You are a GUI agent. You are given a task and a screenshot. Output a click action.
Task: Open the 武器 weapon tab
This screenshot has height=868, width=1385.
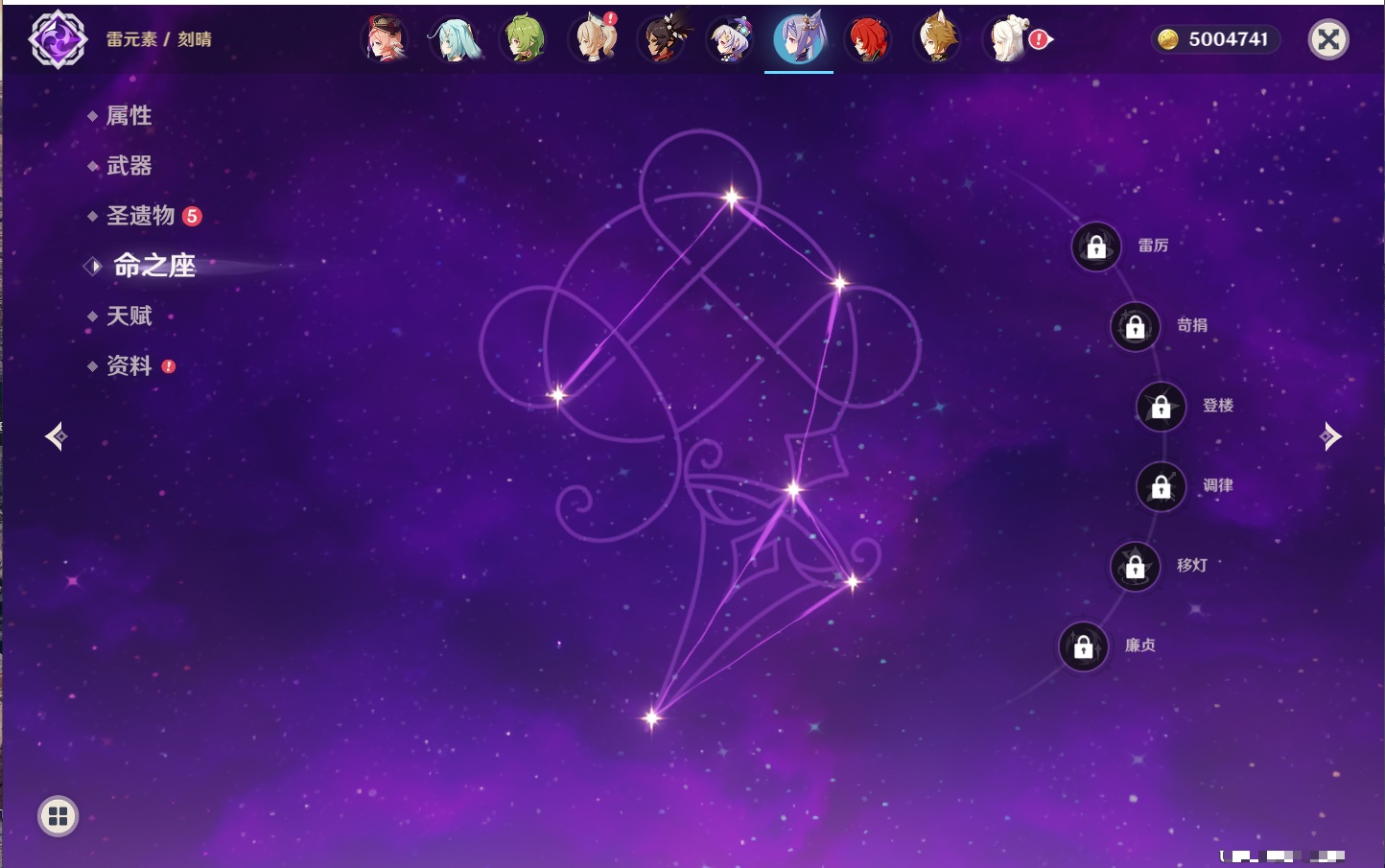(129, 166)
